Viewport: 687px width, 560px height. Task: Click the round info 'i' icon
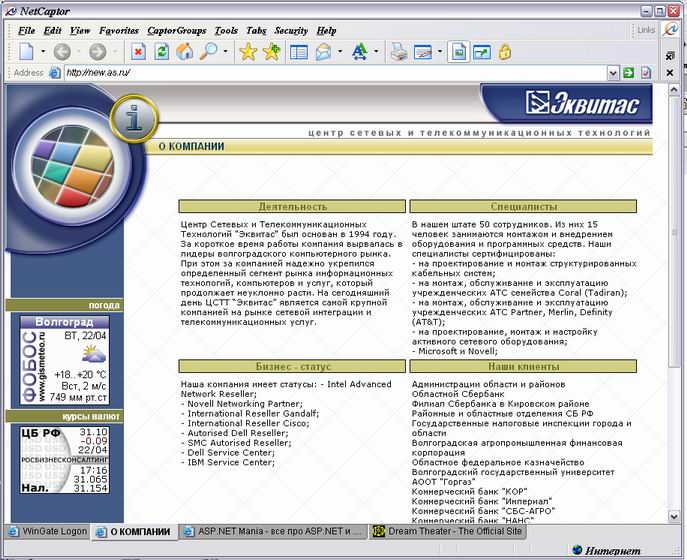(x=134, y=118)
